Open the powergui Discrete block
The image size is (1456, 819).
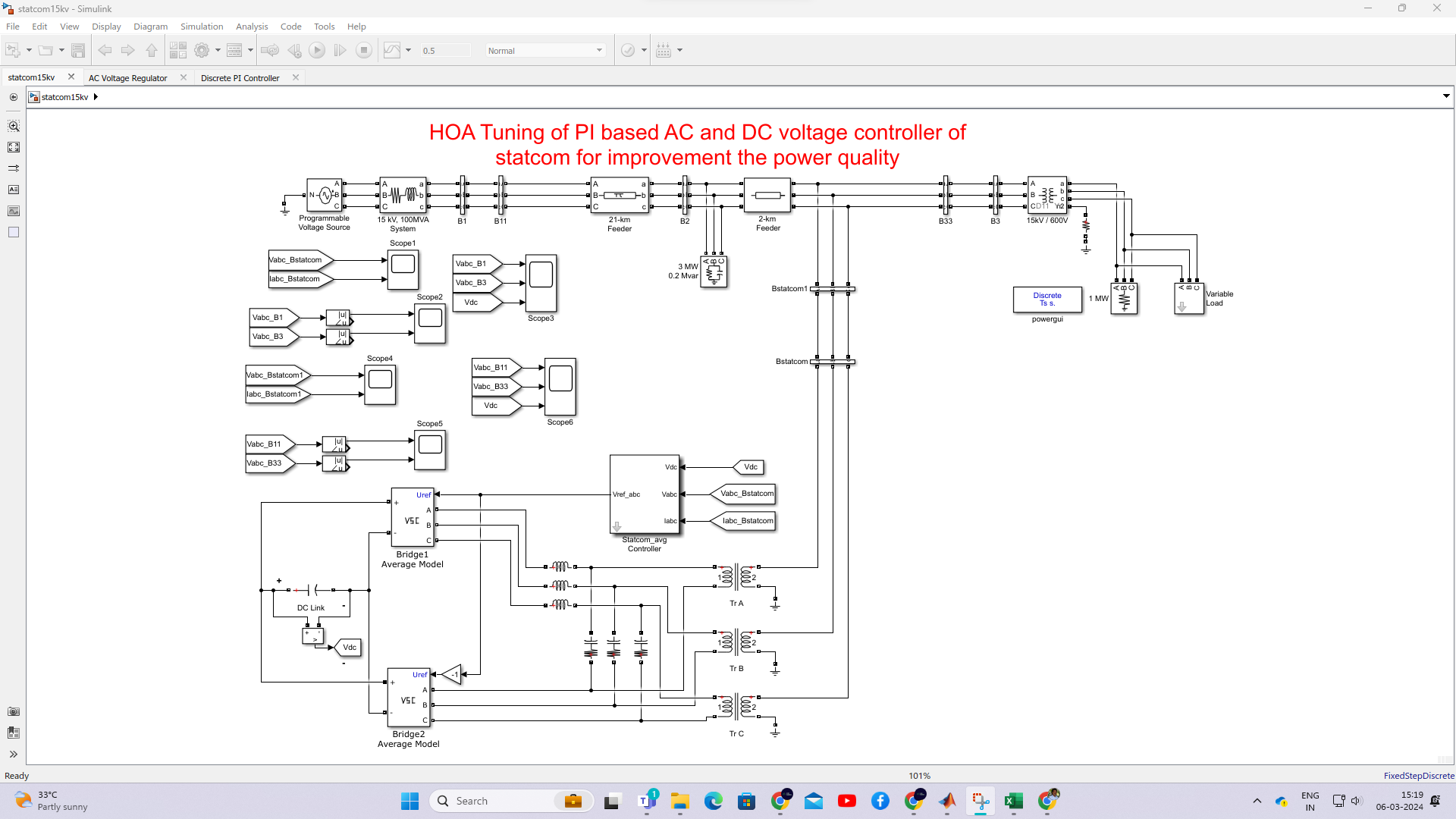tap(1047, 299)
